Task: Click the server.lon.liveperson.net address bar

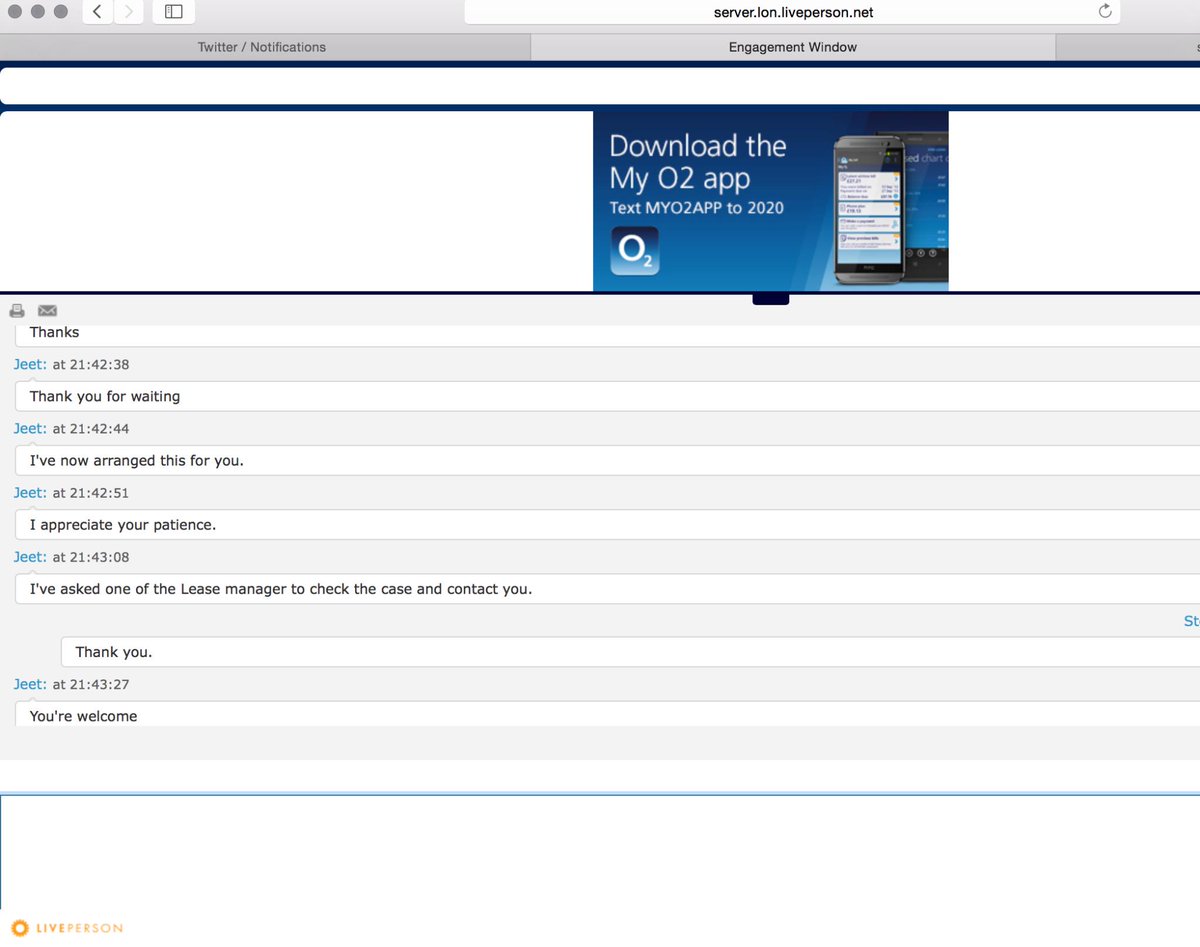Action: click(x=792, y=12)
